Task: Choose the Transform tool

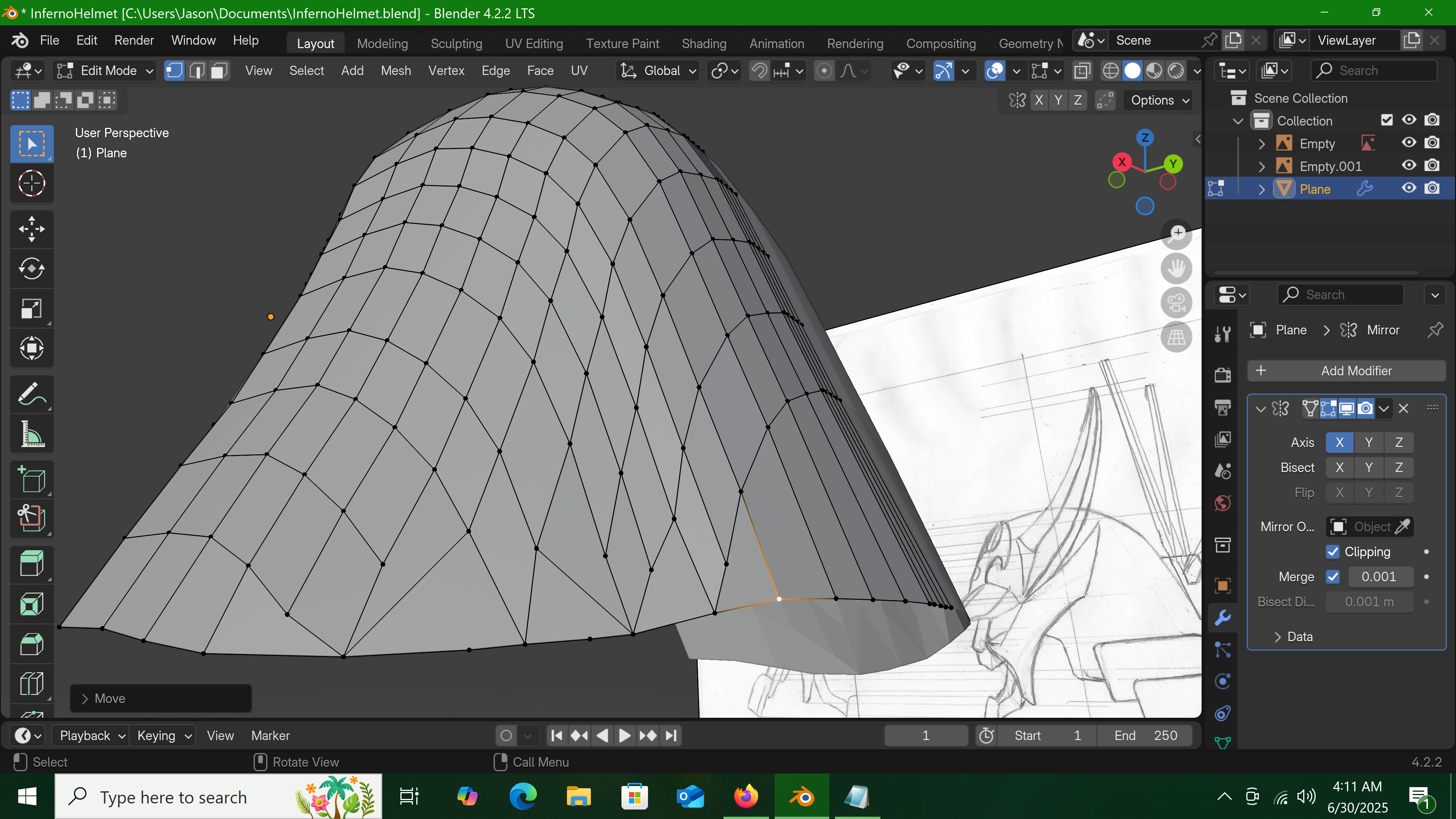Action: [31, 348]
